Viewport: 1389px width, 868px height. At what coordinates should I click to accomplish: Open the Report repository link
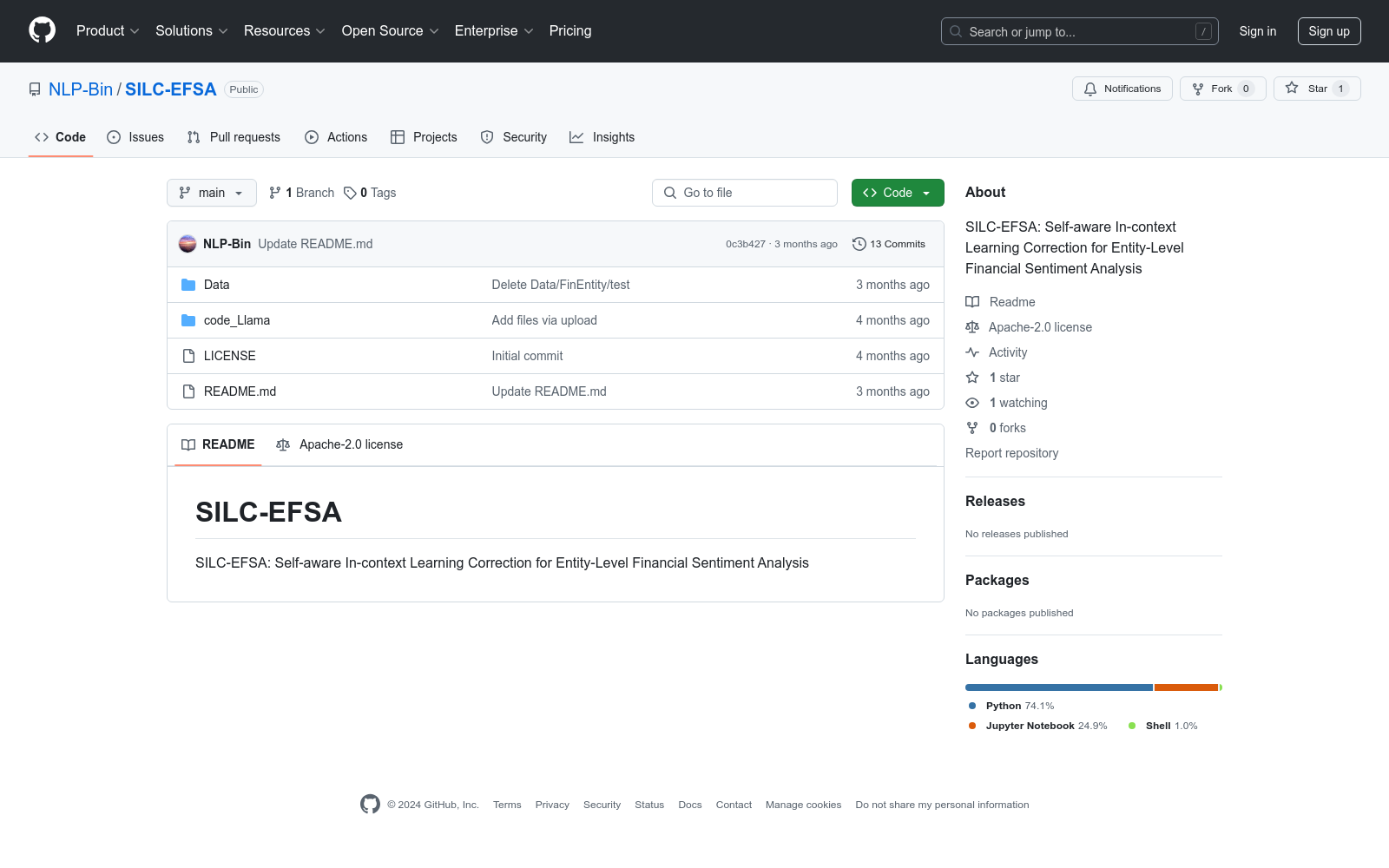(x=1012, y=453)
